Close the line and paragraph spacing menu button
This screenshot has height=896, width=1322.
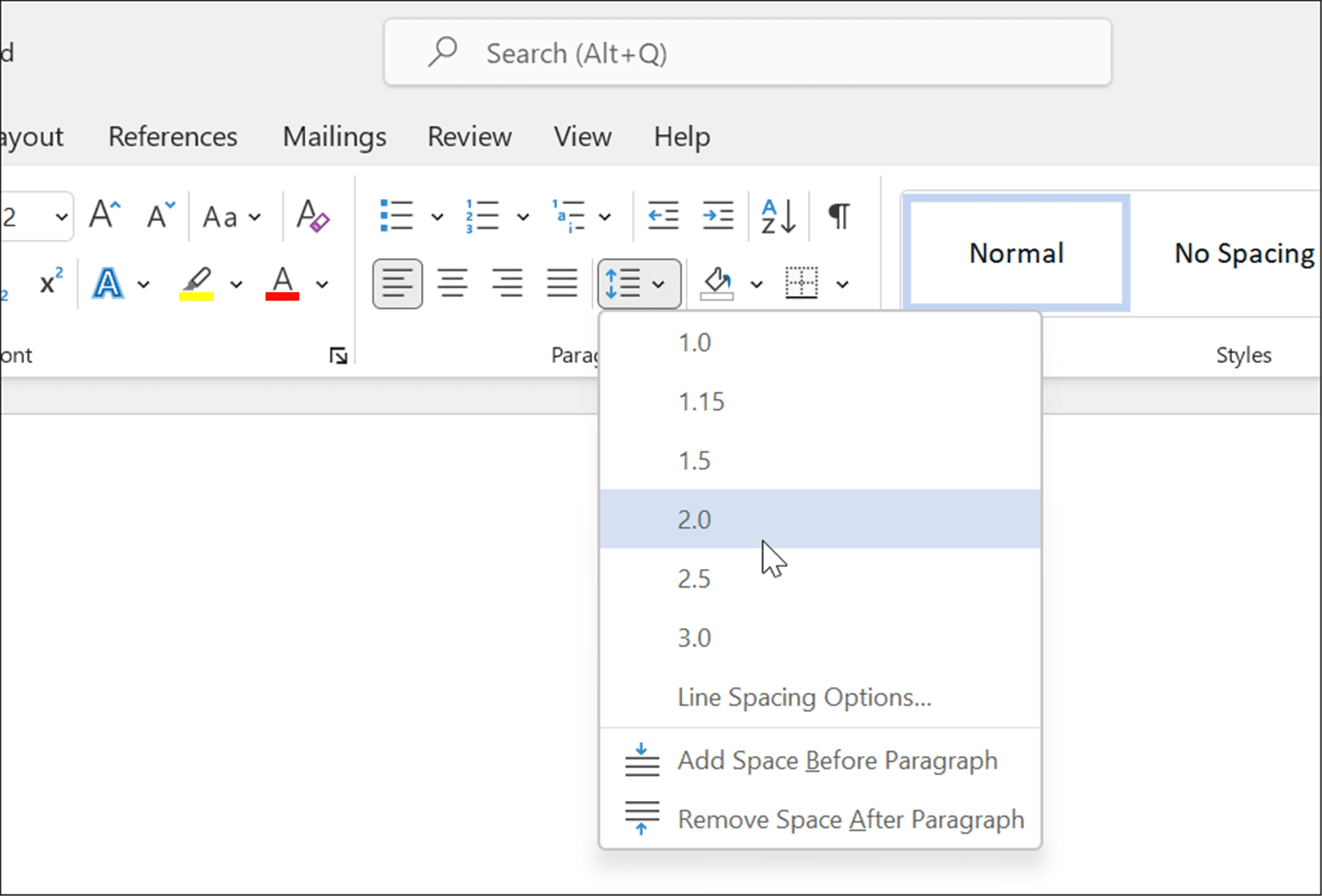(639, 284)
